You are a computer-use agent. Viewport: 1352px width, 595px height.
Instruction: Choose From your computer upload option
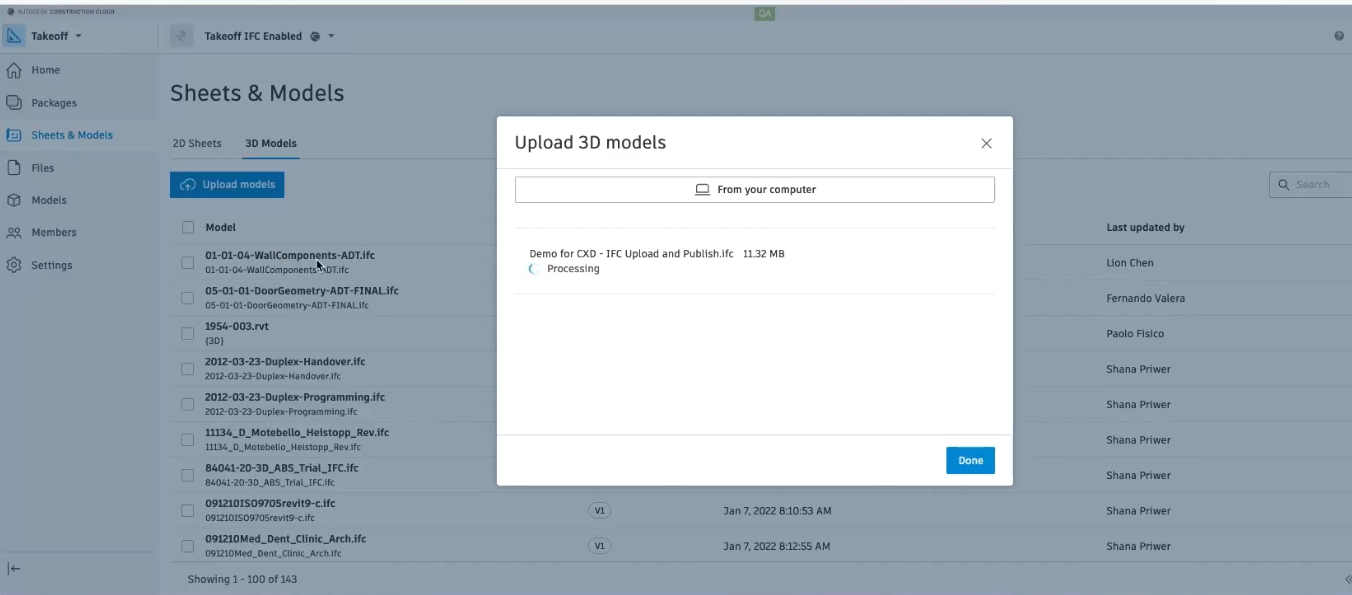pos(755,189)
